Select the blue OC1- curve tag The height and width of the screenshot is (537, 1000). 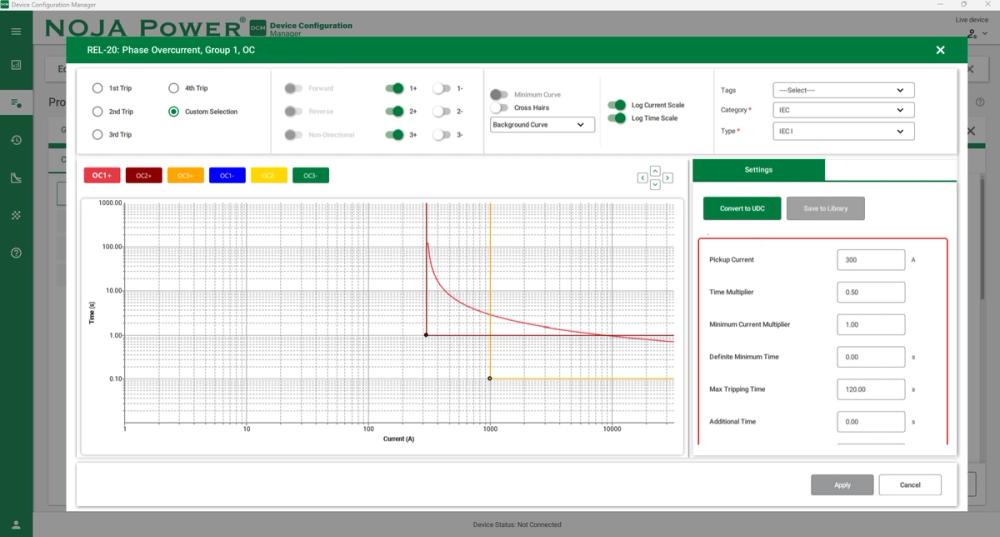click(x=227, y=175)
